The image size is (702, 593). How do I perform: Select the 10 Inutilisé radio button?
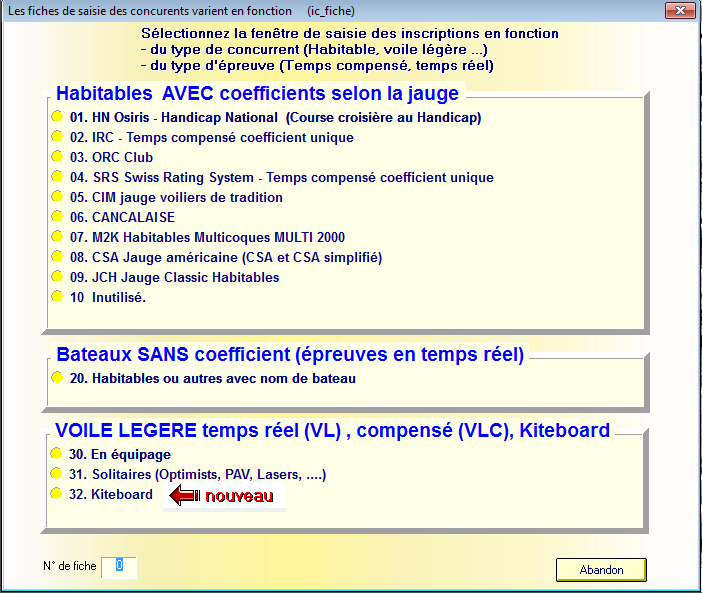tap(57, 296)
